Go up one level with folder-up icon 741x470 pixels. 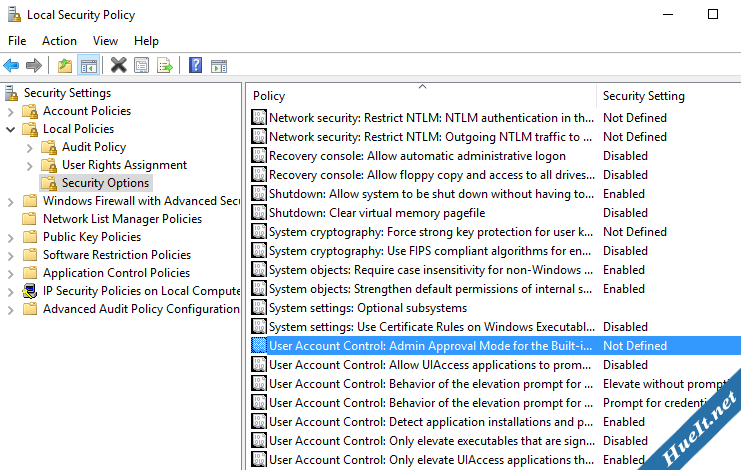(x=65, y=65)
